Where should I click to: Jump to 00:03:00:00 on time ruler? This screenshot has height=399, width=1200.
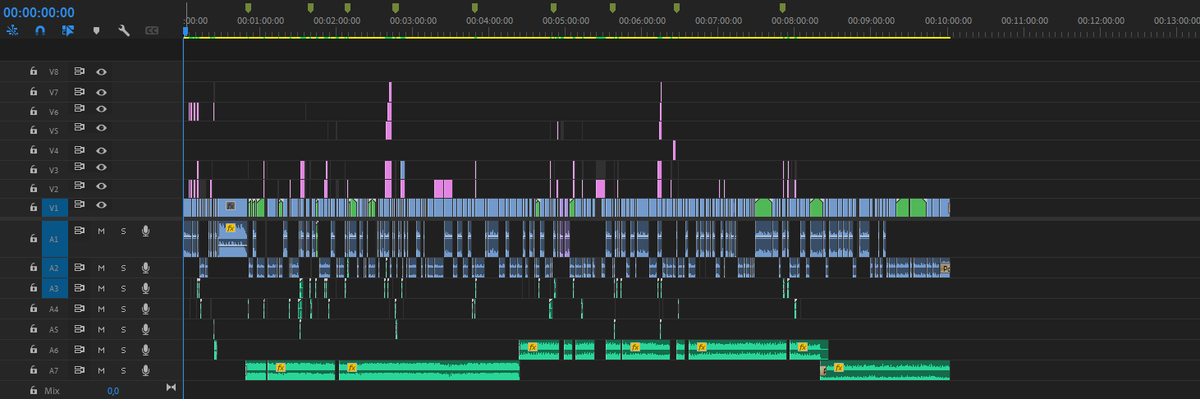tap(413, 20)
